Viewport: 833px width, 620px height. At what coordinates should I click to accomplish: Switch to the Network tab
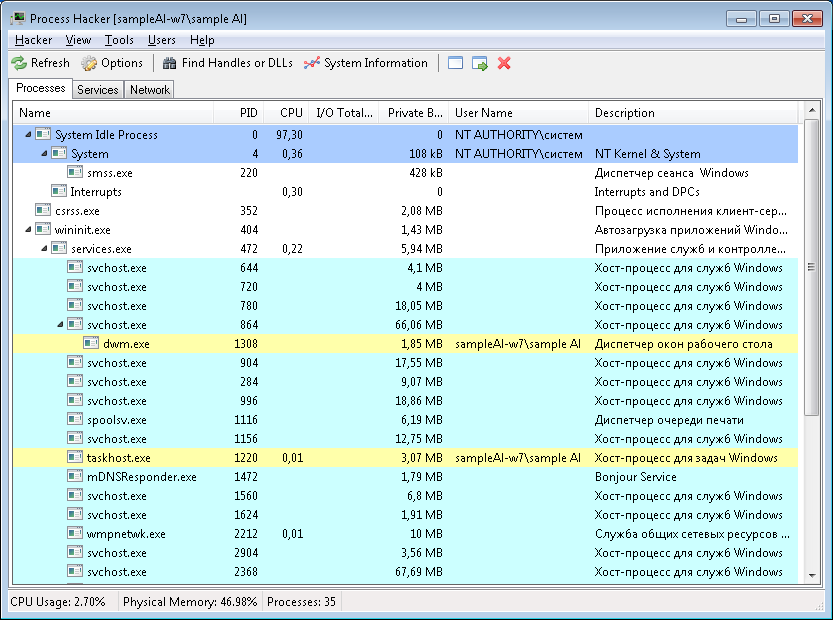click(x=150, y=90)
